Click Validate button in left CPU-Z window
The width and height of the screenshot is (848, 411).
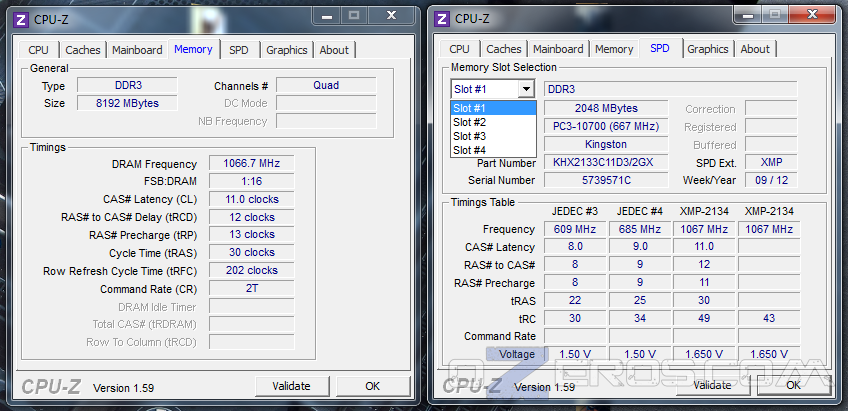click(x=292, y=386)
